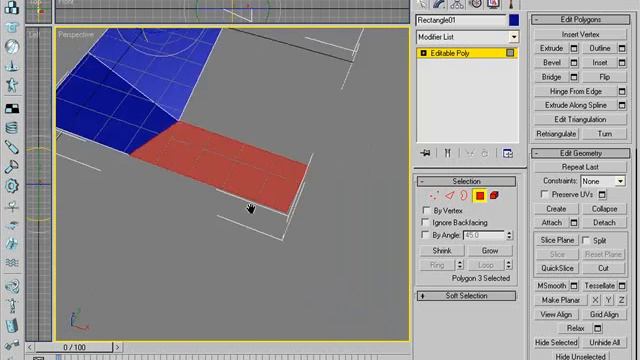This screenshot has height=360, width=640.
Task: Open Bridge settings box
Action: 574,77
